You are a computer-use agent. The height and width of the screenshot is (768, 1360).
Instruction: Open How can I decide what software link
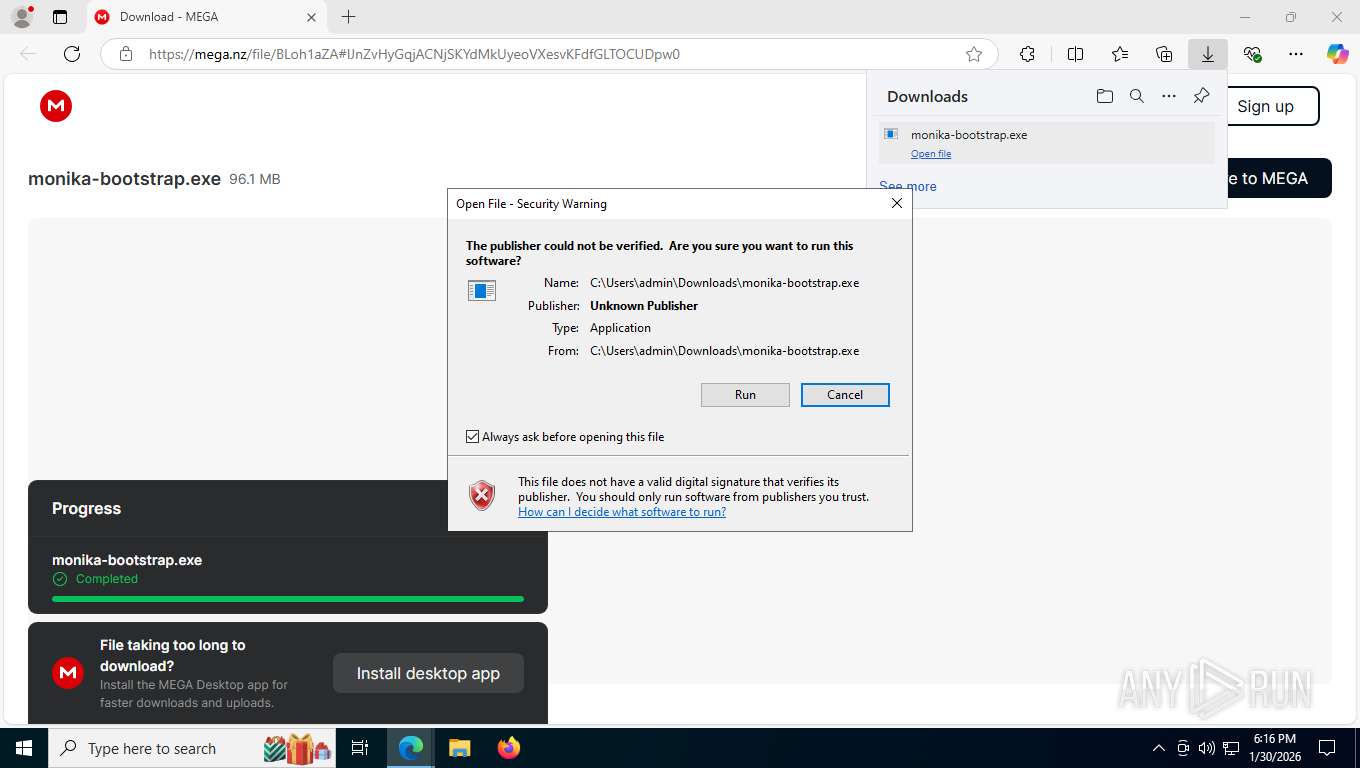(x=622, y=512)
